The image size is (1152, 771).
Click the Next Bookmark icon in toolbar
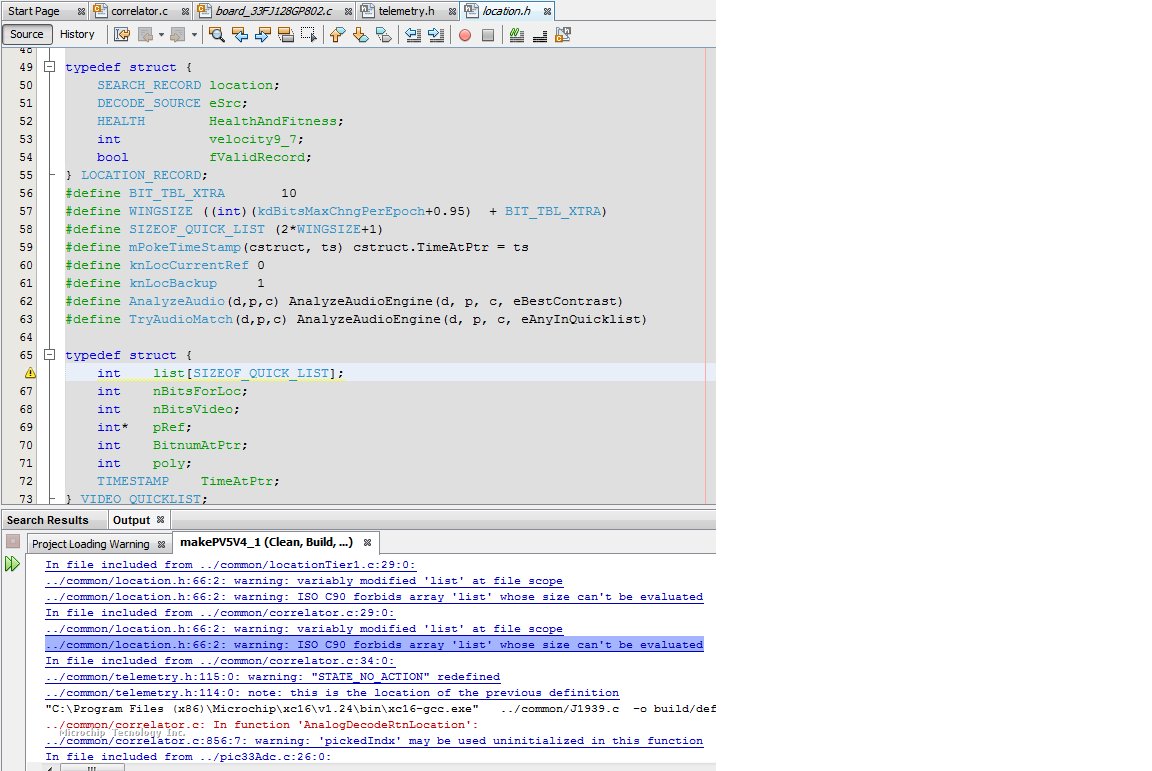[360, 34]
